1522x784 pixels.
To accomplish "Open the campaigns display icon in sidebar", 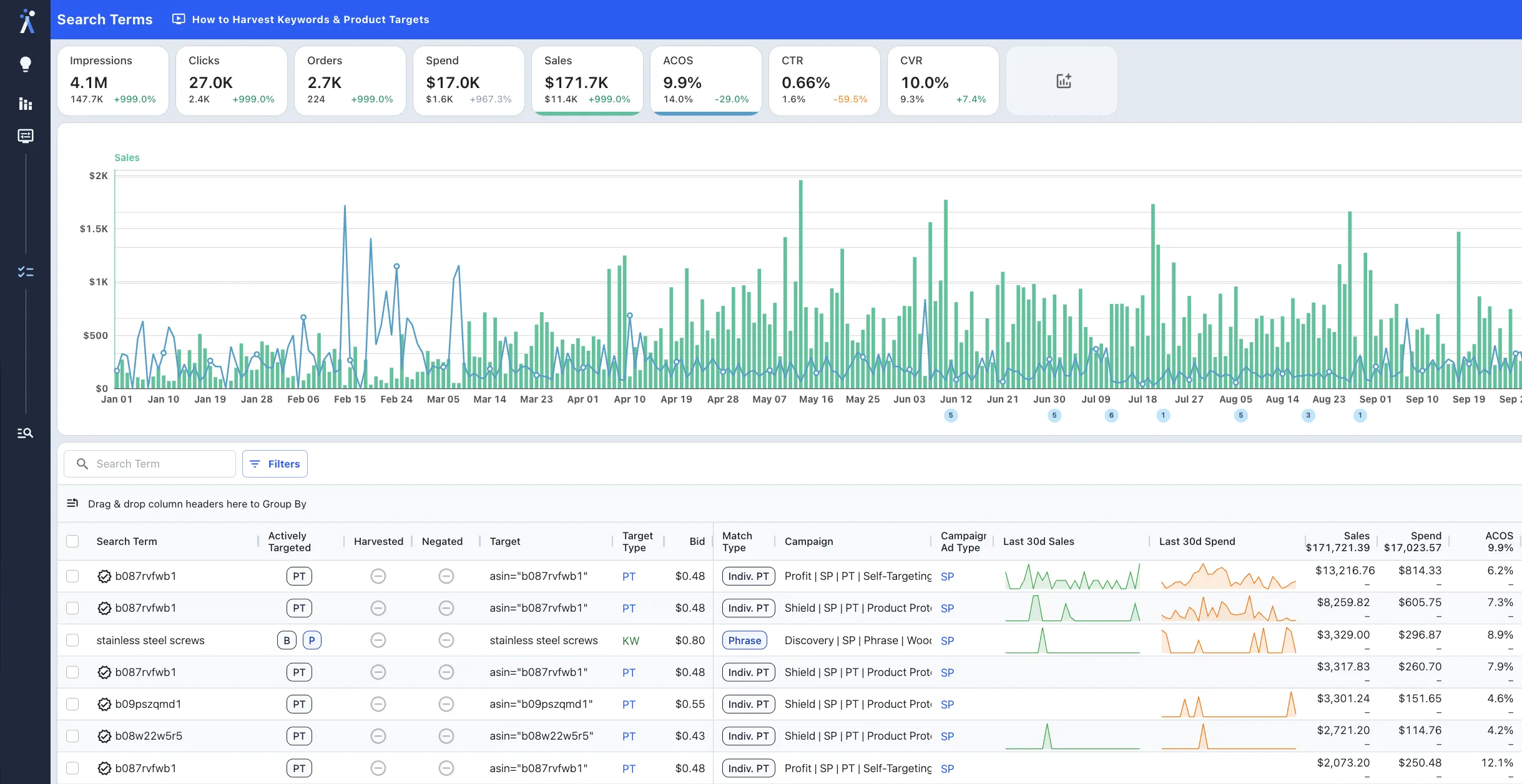I will [26, 135].
